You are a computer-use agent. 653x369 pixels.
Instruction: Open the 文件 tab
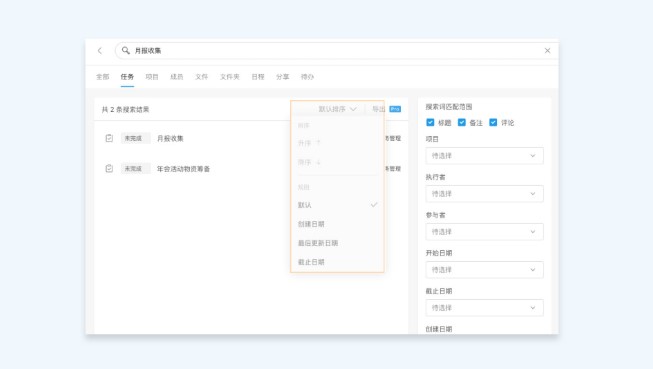click(x=201, y=77)
